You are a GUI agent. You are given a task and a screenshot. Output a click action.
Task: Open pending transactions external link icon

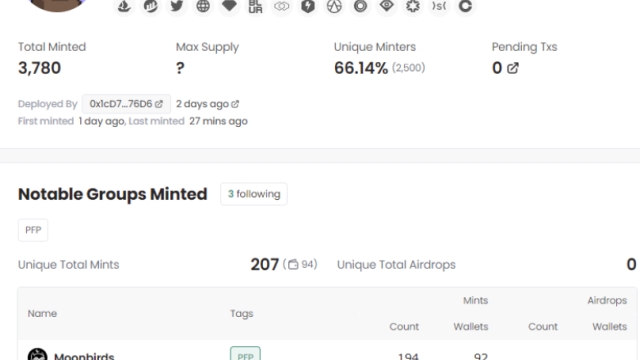tap(513, 68)
